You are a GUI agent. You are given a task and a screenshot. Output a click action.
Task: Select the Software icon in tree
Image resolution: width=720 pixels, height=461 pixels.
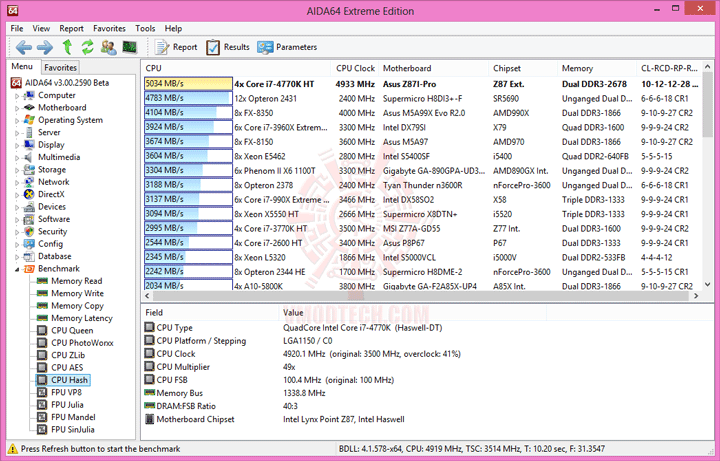[x=29, y=219]
